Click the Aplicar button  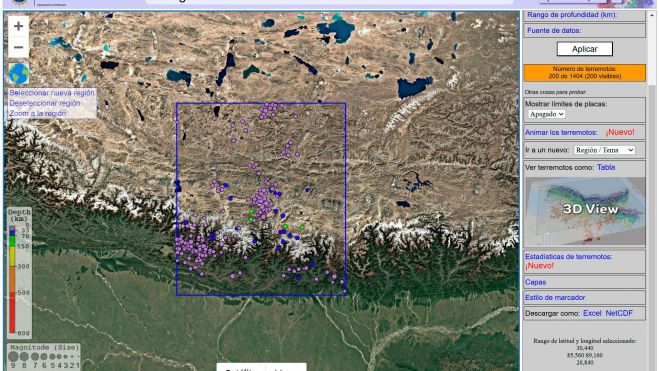coord(585,49)
